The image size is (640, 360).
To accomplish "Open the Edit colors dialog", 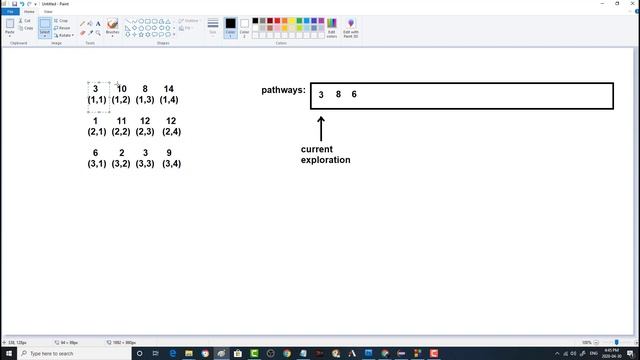I will pos(332,28).
